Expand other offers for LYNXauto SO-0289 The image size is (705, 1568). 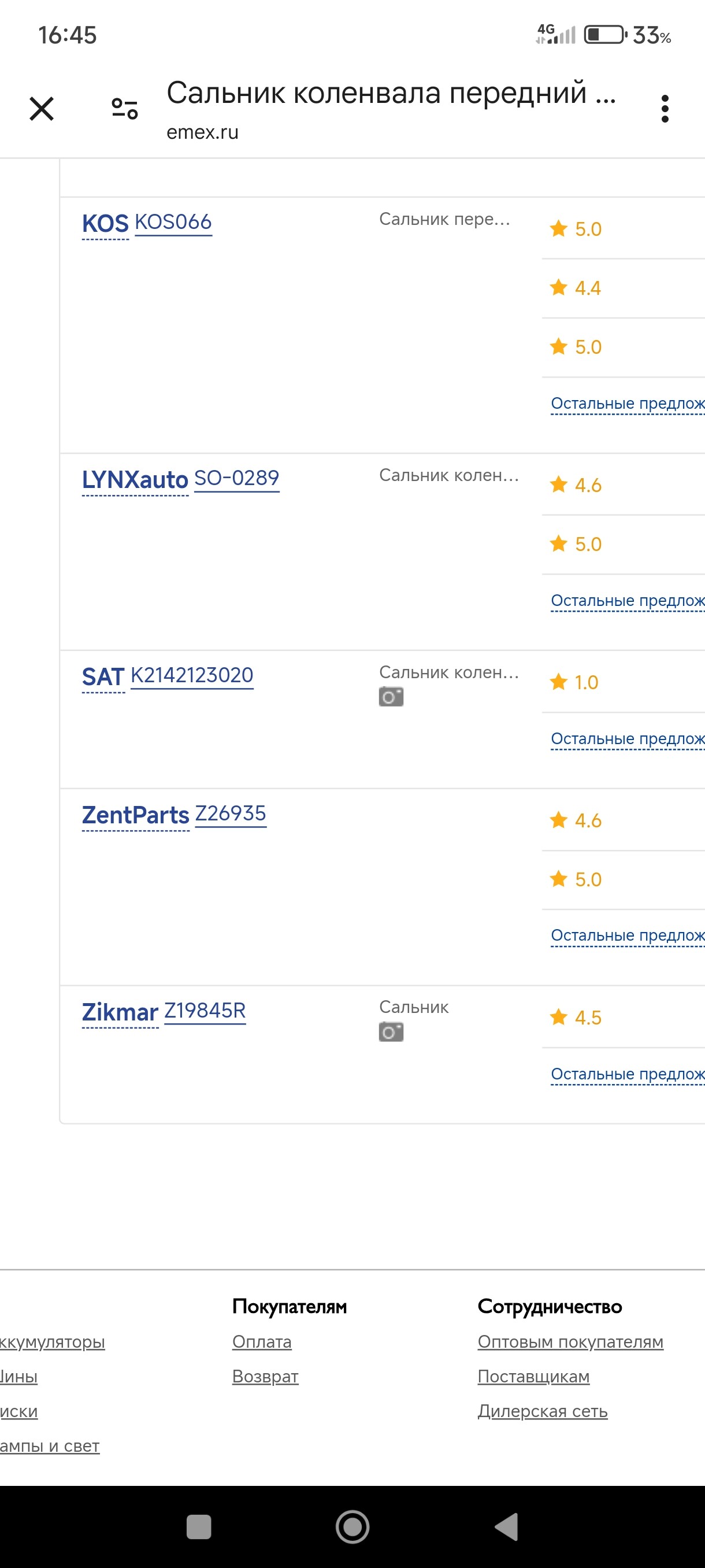(628, 601)
